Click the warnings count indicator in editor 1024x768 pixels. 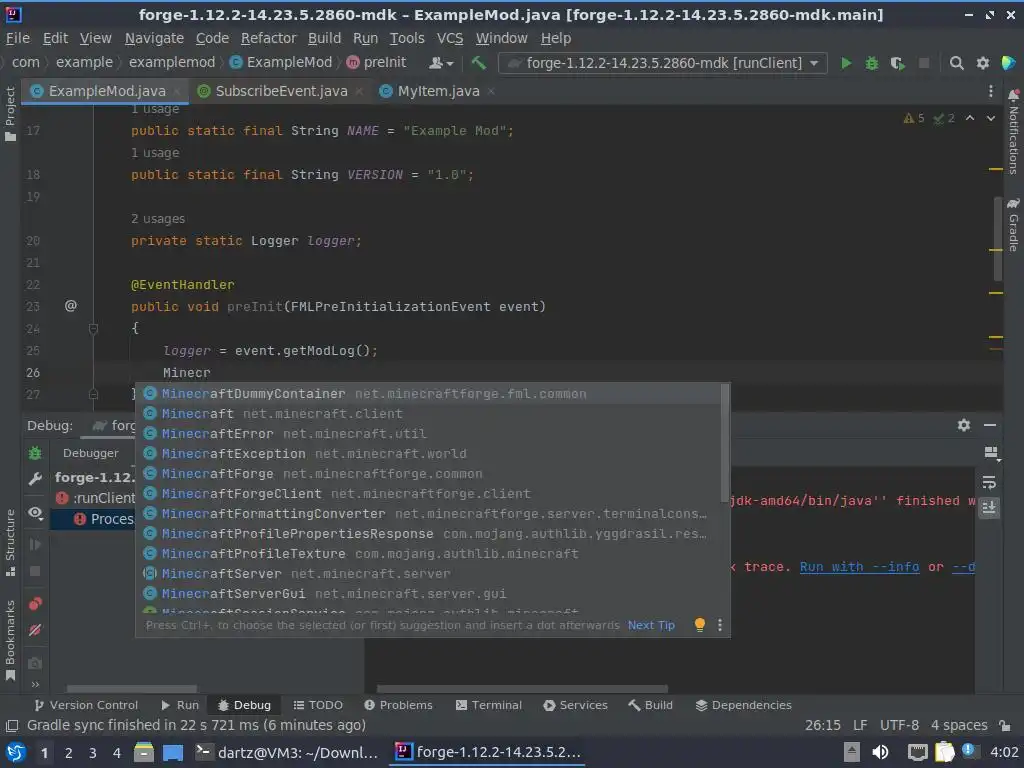coord(914,118)
